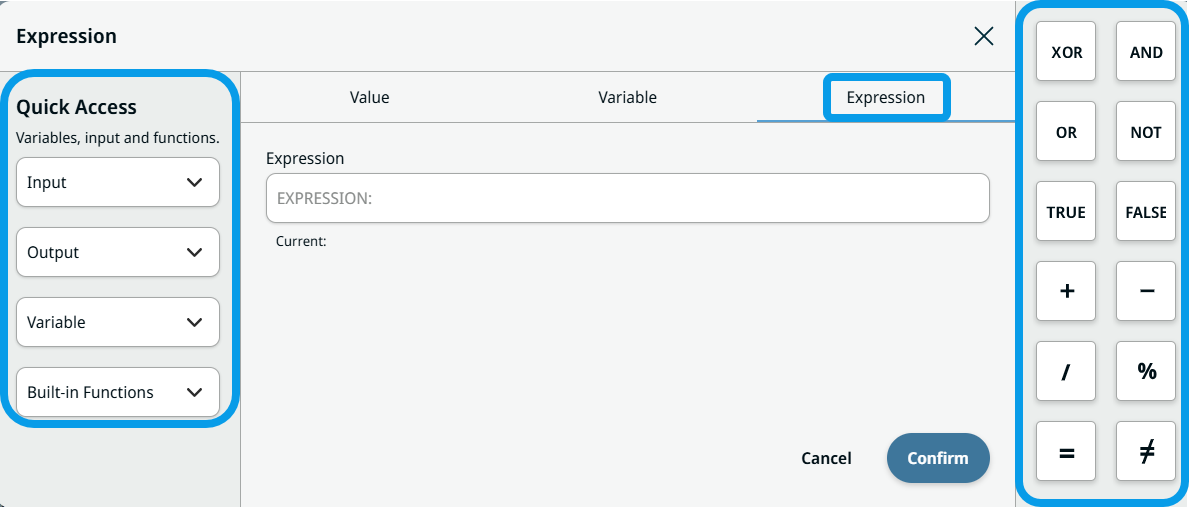Switch to the Value tab
Image resolution: width=1189 pixels, height=507 pixels.
tap(369, 98)
